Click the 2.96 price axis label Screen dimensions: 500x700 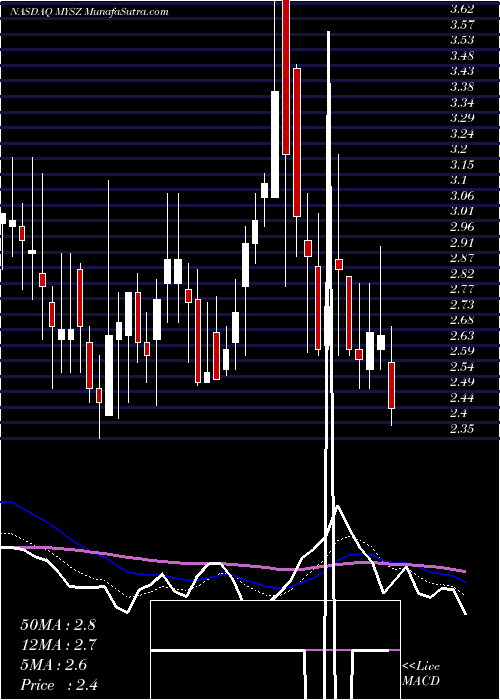point(462,227)
